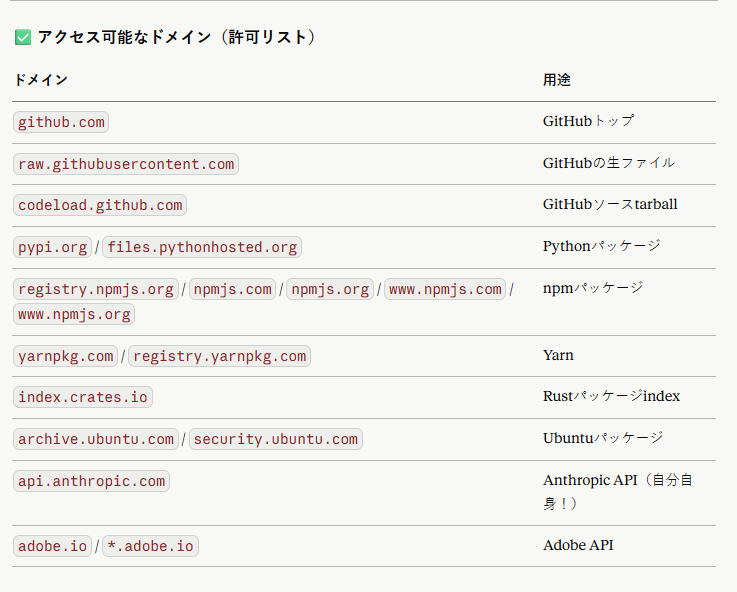Click the Ubuntuパッケージ description cell
The width and height of the screenshot is (737, 592).
(603, 438)
